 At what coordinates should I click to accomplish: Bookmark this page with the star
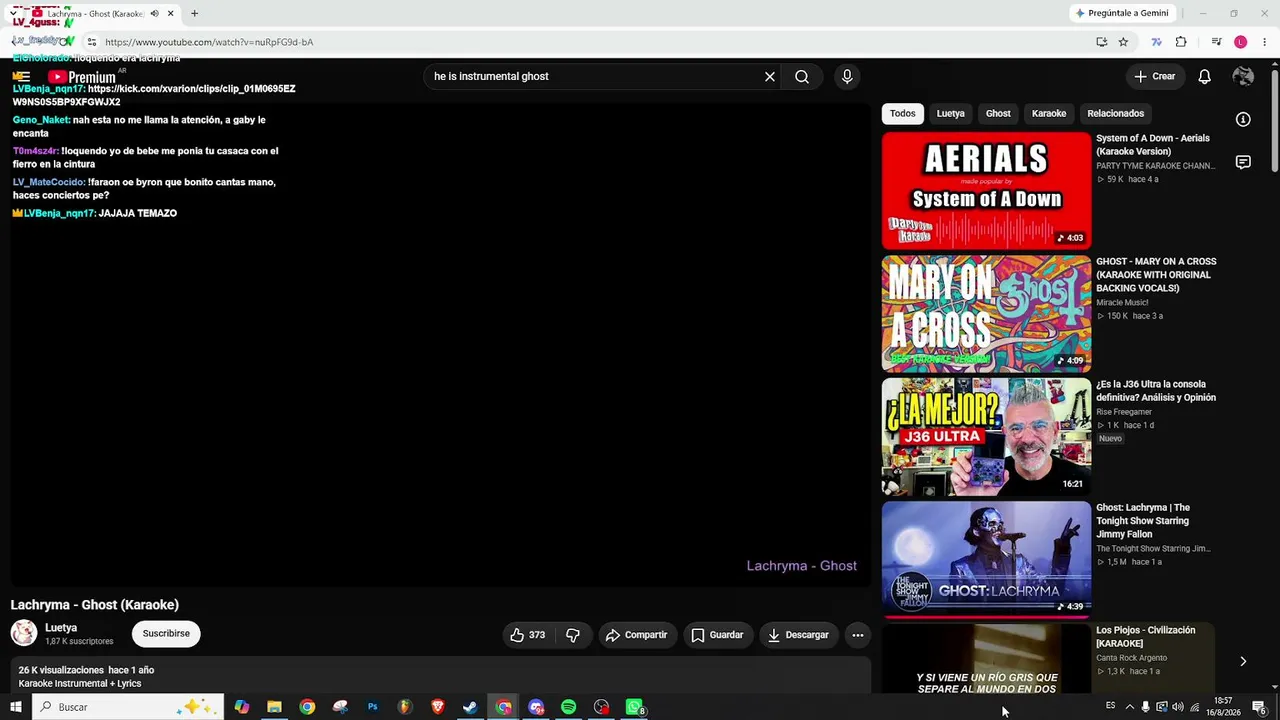1123,42
